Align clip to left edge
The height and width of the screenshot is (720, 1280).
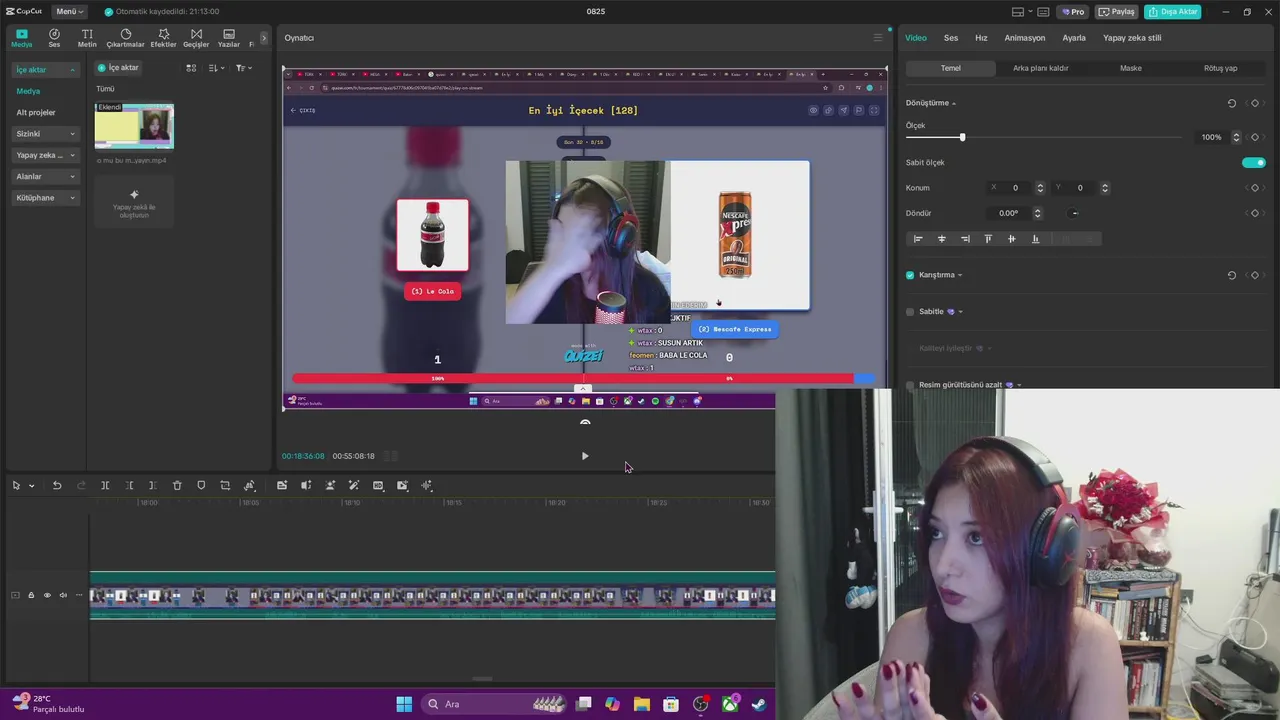click(x=918, y=239)
